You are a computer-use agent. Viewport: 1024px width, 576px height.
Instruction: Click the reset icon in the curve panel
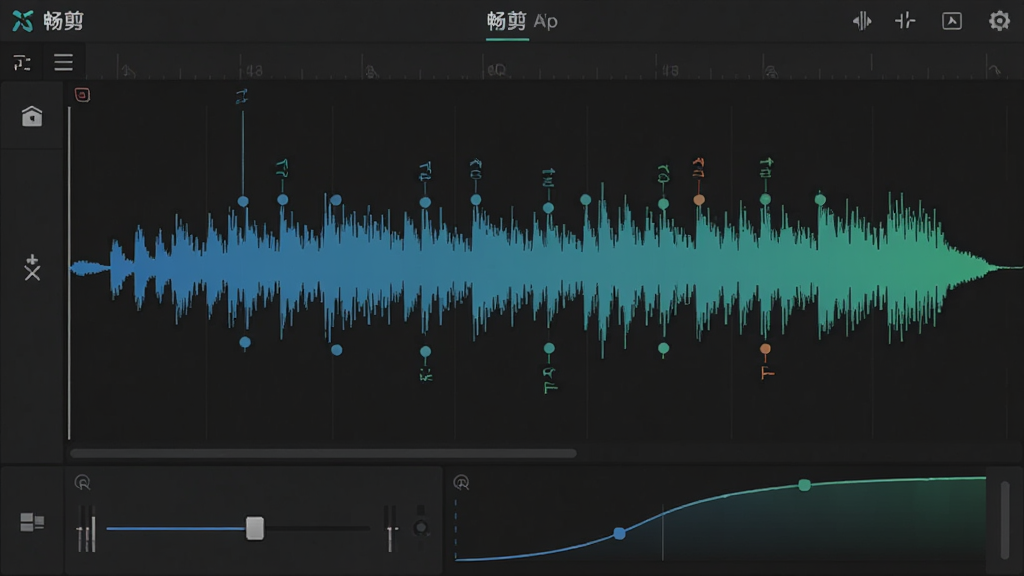tap(461, 483)
